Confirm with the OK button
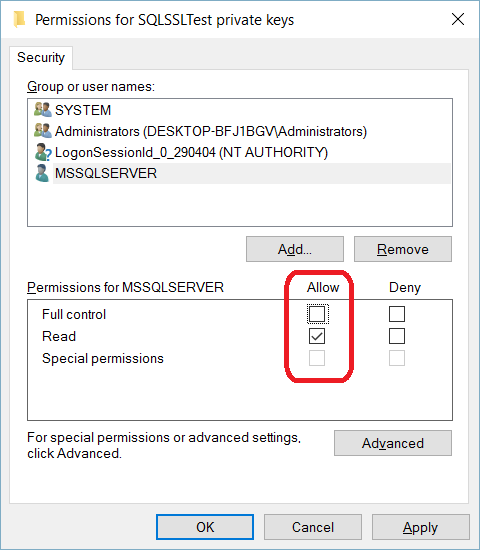This screenshot has width=480, height=550. (x=205, y=527)
